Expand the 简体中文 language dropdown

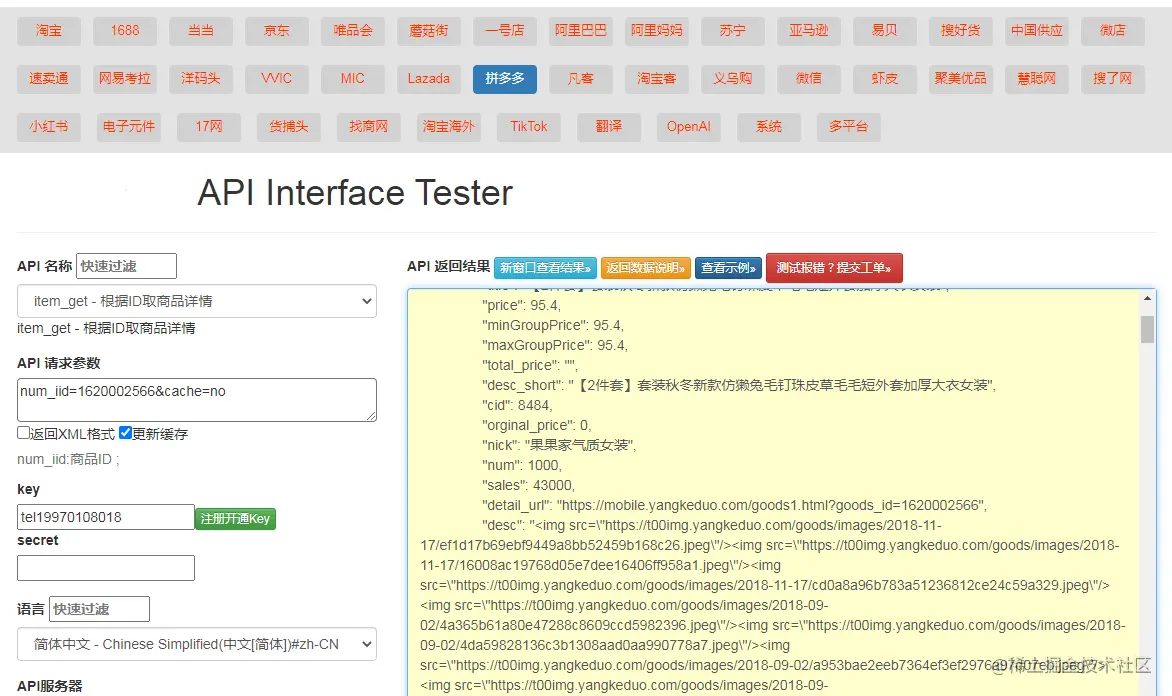click(x=197, y=644)
